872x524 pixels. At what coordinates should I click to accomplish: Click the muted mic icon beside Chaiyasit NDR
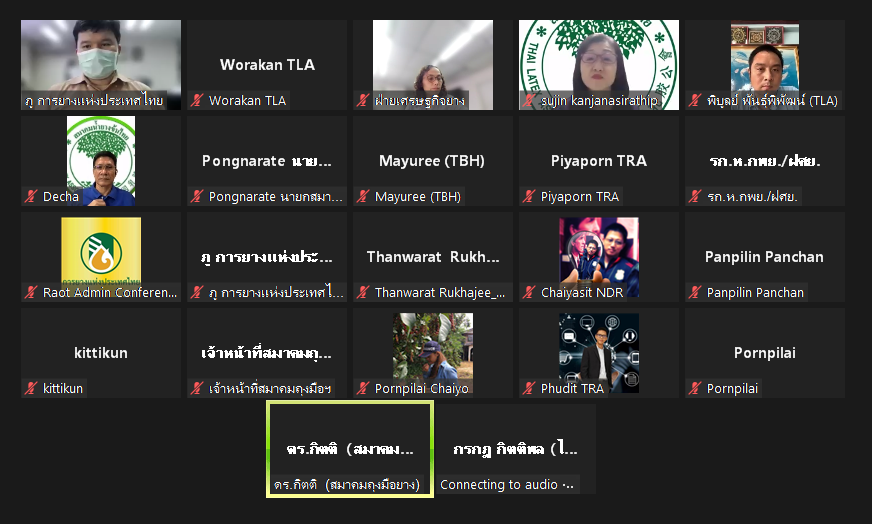tap(529, 292)
